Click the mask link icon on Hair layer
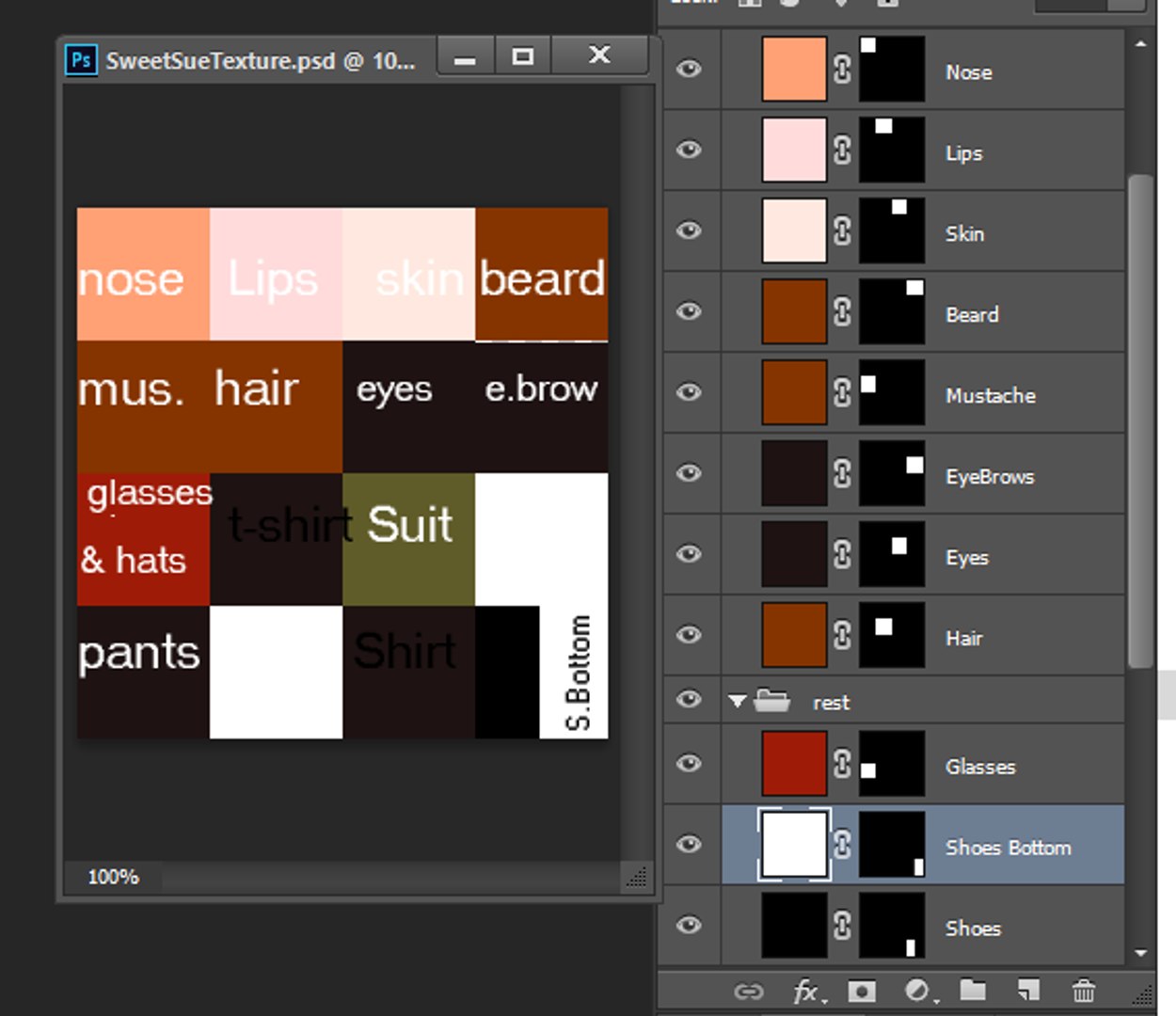 (842, 635)
